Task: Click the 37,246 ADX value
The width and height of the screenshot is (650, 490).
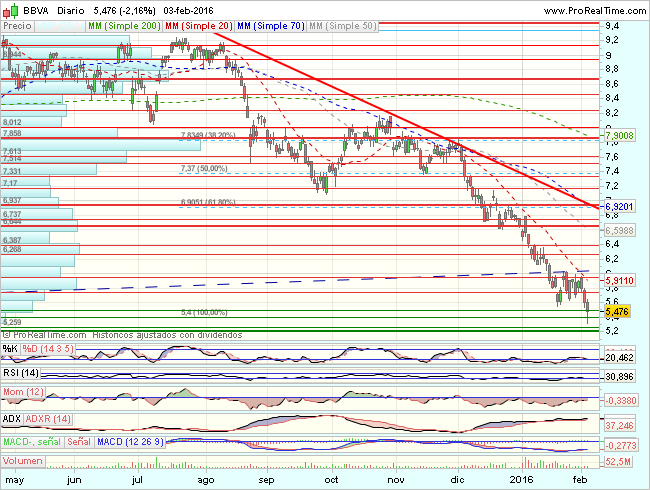Action: [619, 426]
